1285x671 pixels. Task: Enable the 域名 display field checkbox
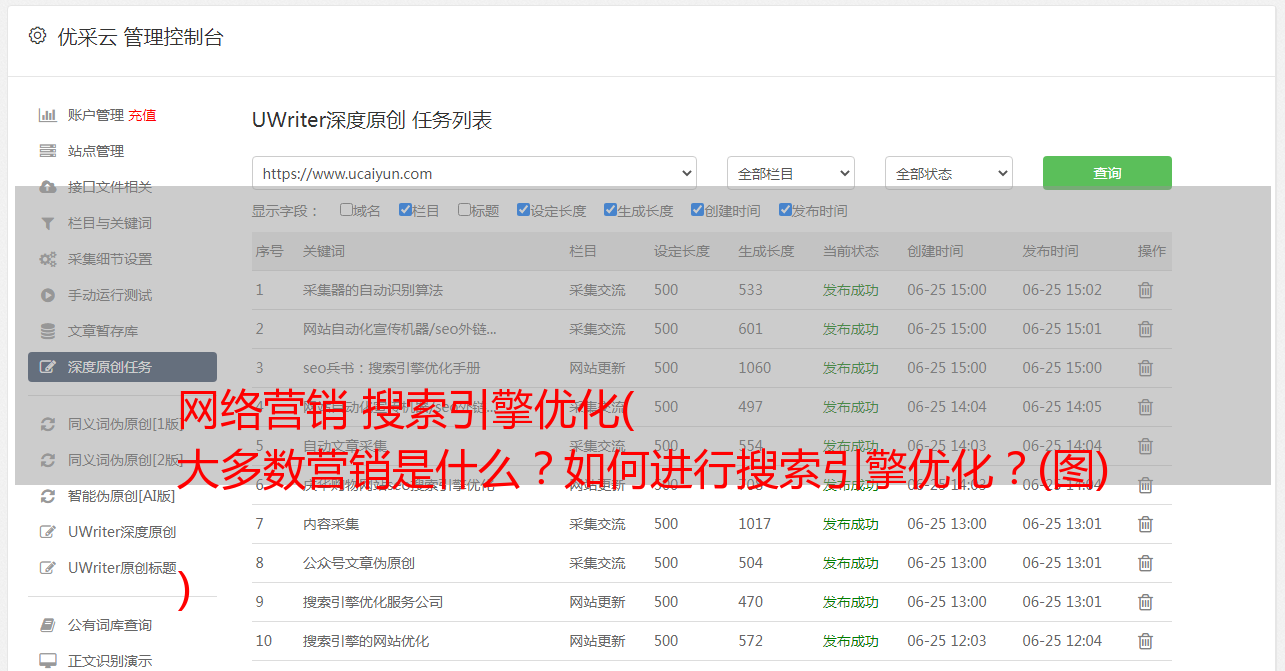tap(346, 210)
